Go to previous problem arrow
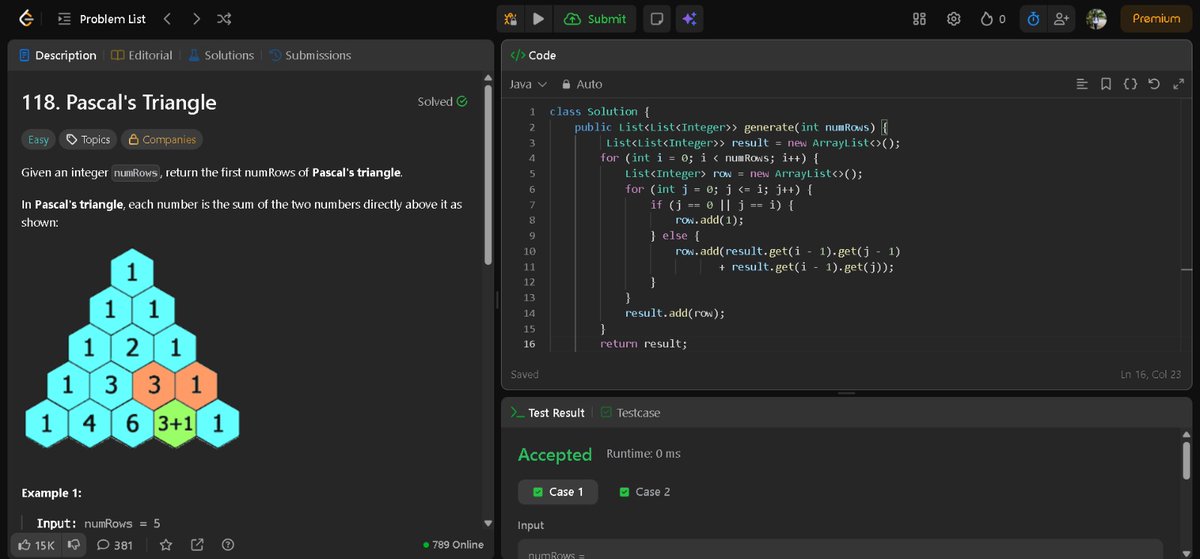 tap(167, 18)
